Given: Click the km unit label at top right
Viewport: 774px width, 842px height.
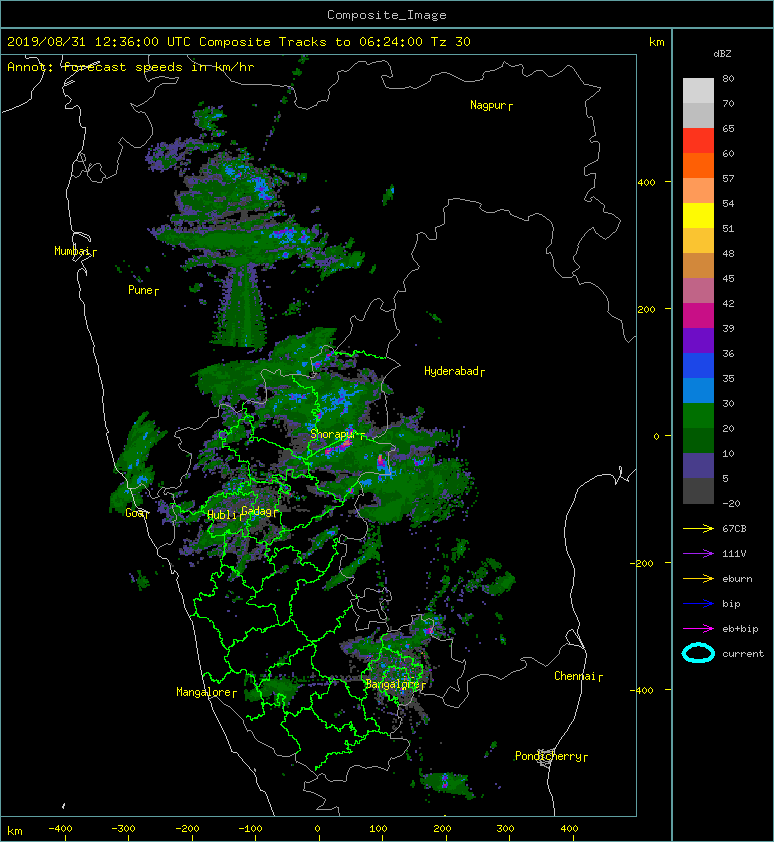Looking at the screenshot, I should [x=657, y=42].
